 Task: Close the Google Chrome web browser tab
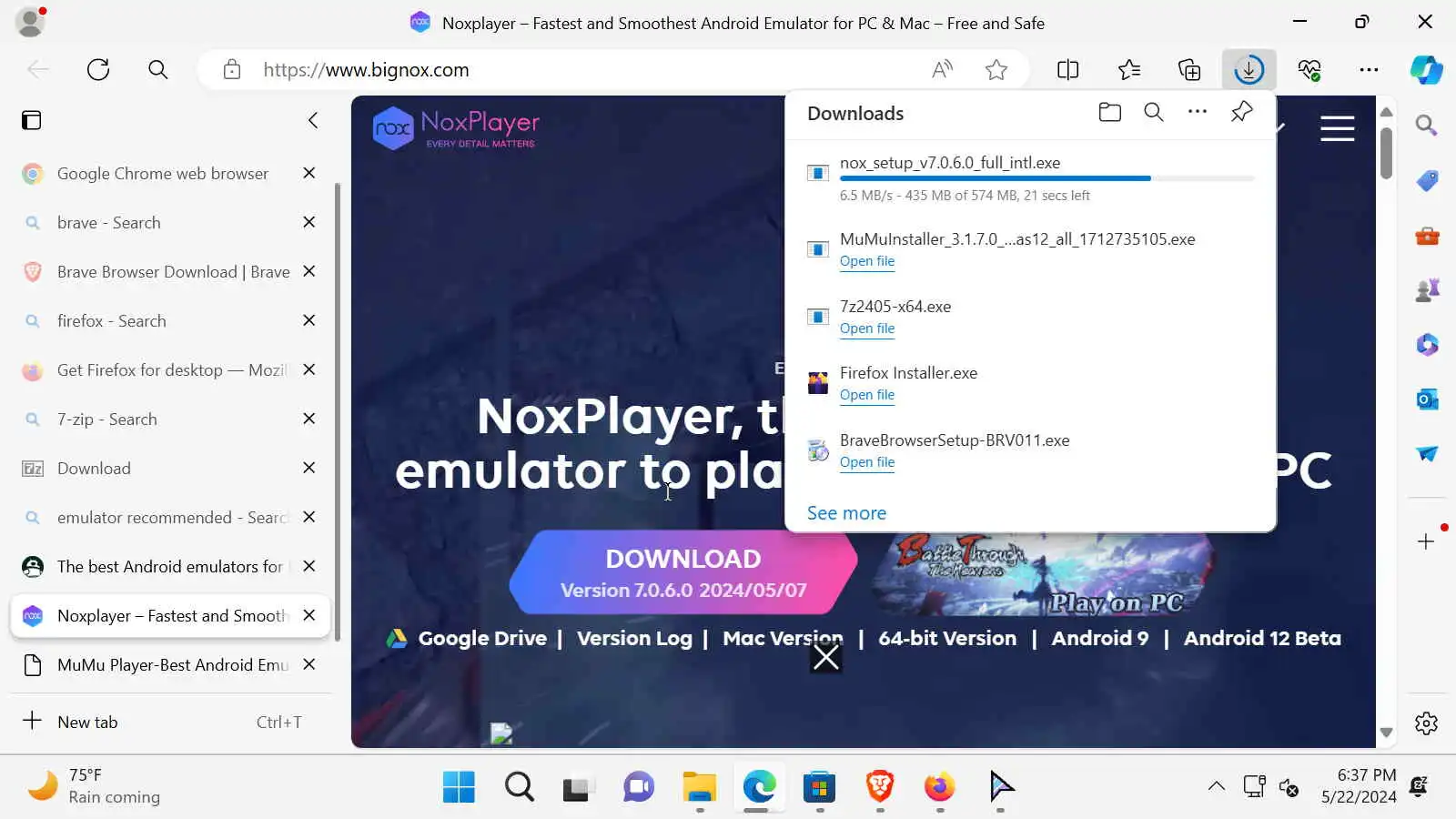pyautogui.click(x=309, y=173)
